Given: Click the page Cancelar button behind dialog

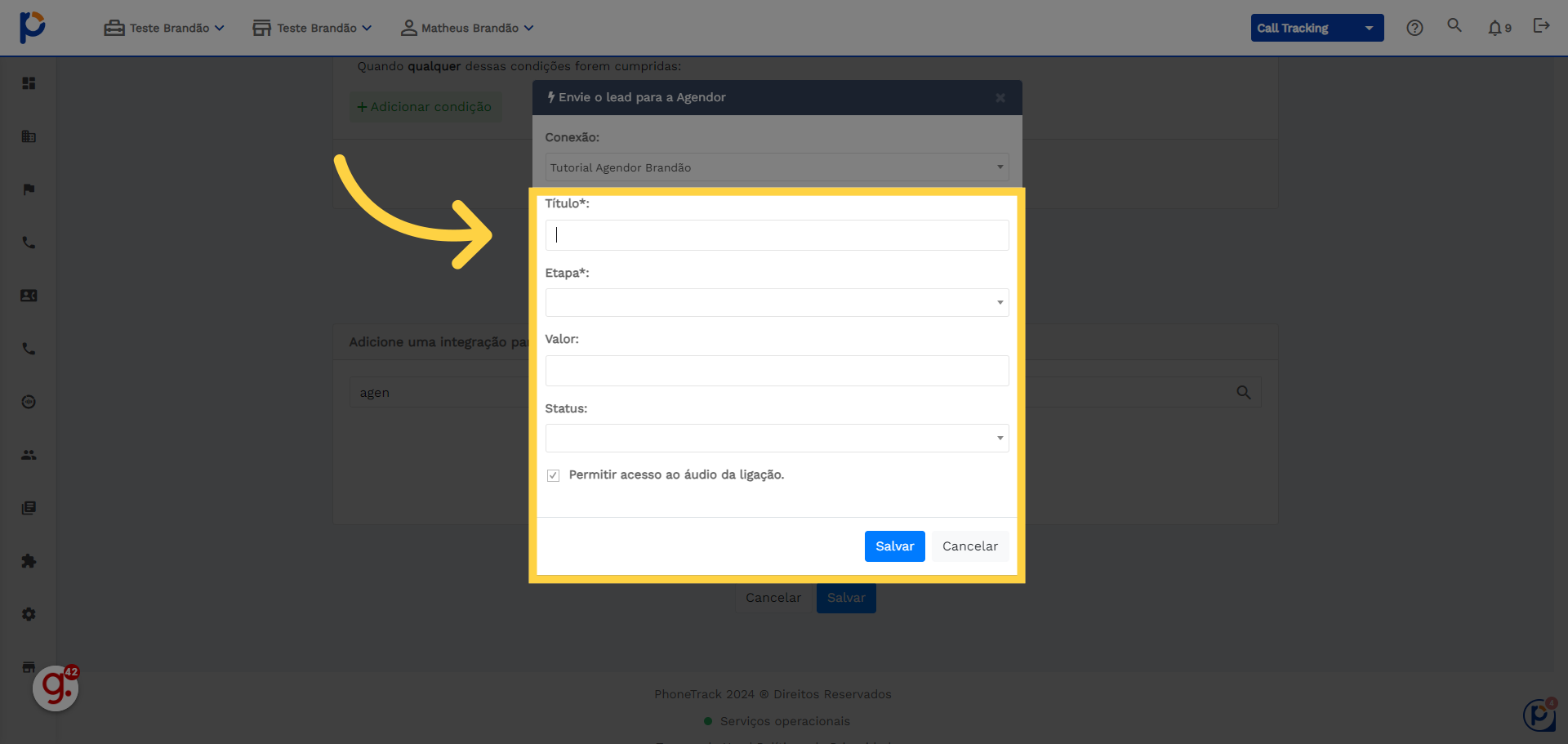Looking at the screenshot, I should point(773,598).
